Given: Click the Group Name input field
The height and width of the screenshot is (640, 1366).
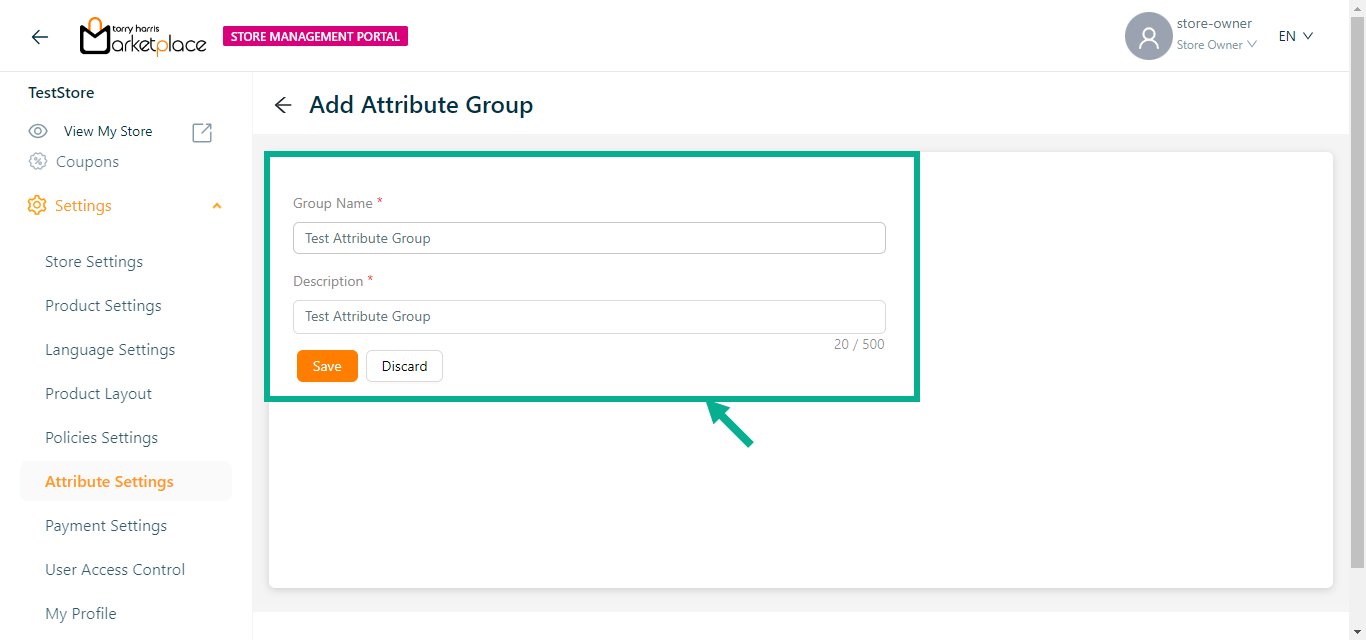Looking at the screenshot, I should click(x=589, y=238).
